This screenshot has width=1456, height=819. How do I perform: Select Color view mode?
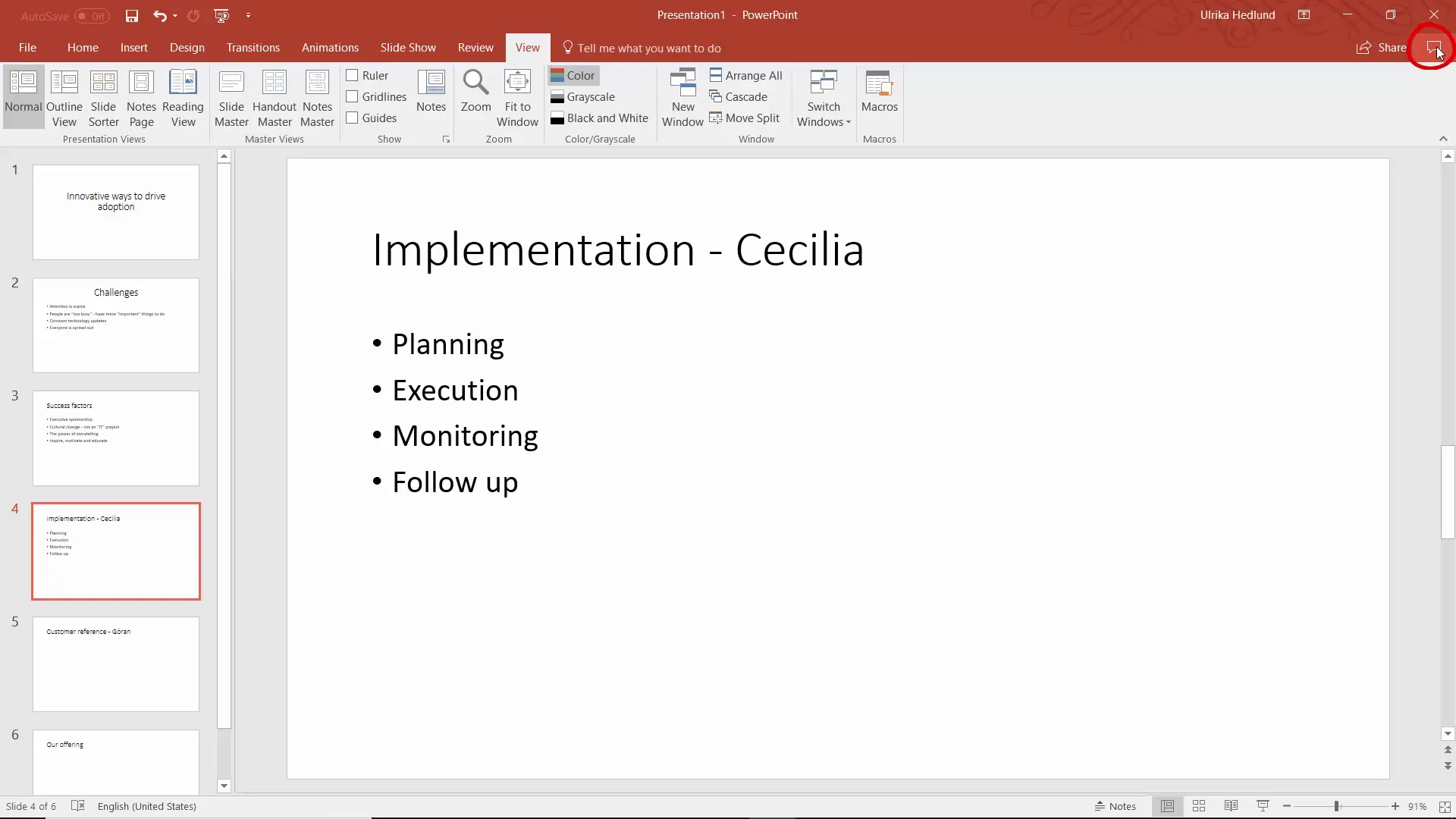tap(573, 75)
